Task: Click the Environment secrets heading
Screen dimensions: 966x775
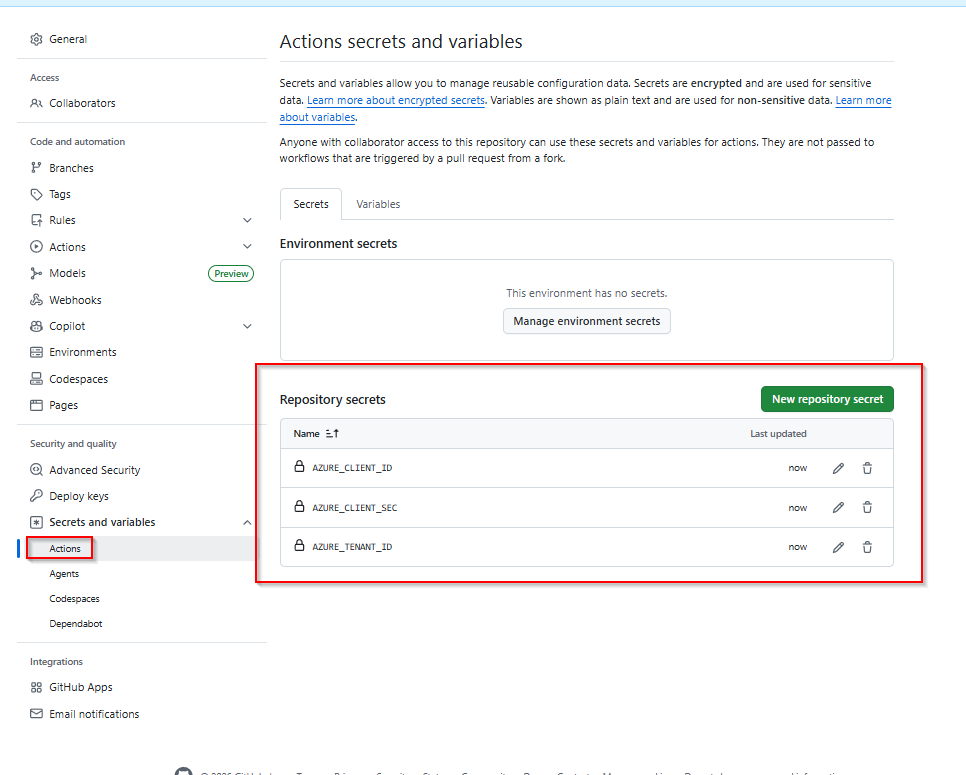Action: [x=338, y=243]
